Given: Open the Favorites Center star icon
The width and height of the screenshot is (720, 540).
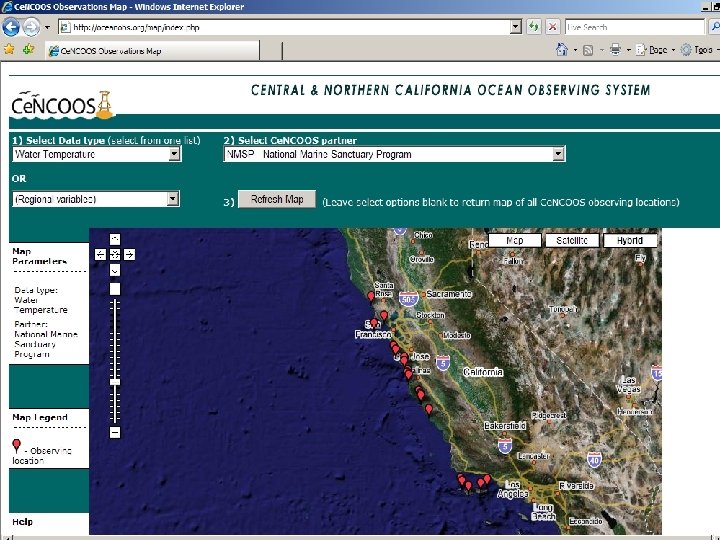Looking at the screenshot, I should [x=9, y=50].
